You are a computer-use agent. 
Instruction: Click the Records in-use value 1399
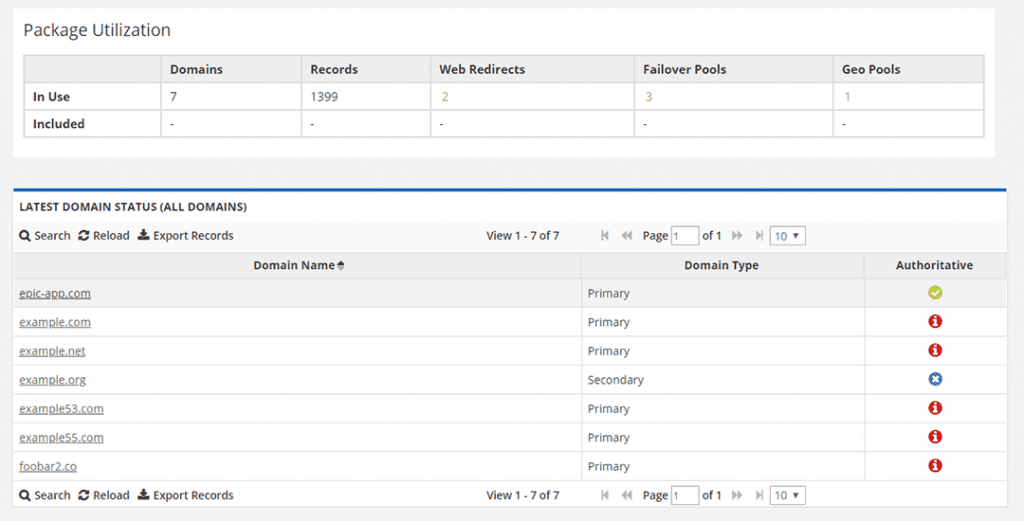click(324, 97)
